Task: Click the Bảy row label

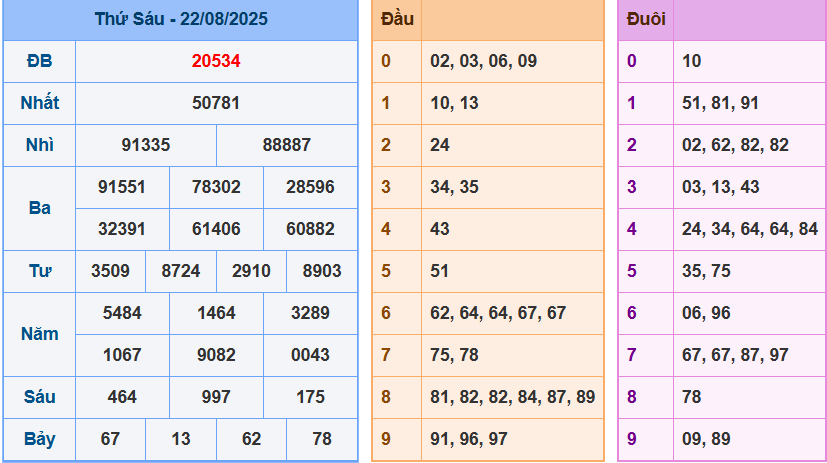Action: click(40, 439)
